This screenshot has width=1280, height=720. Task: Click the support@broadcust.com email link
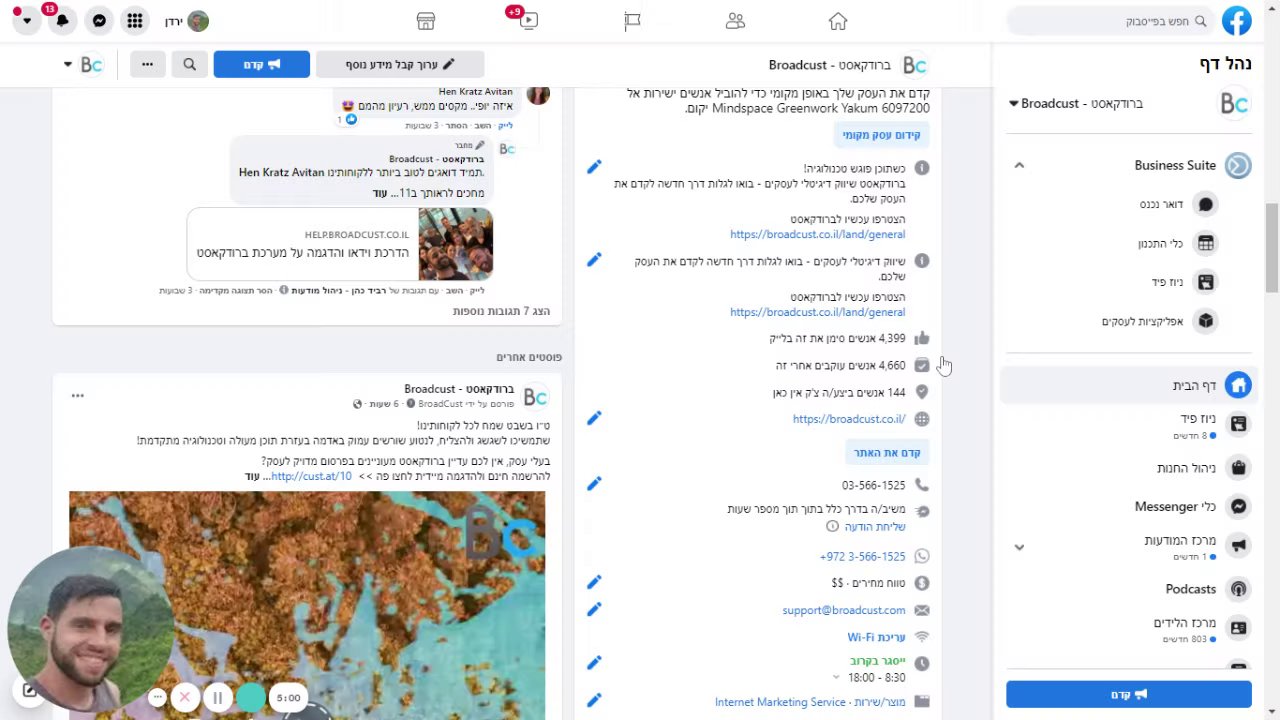844,610
